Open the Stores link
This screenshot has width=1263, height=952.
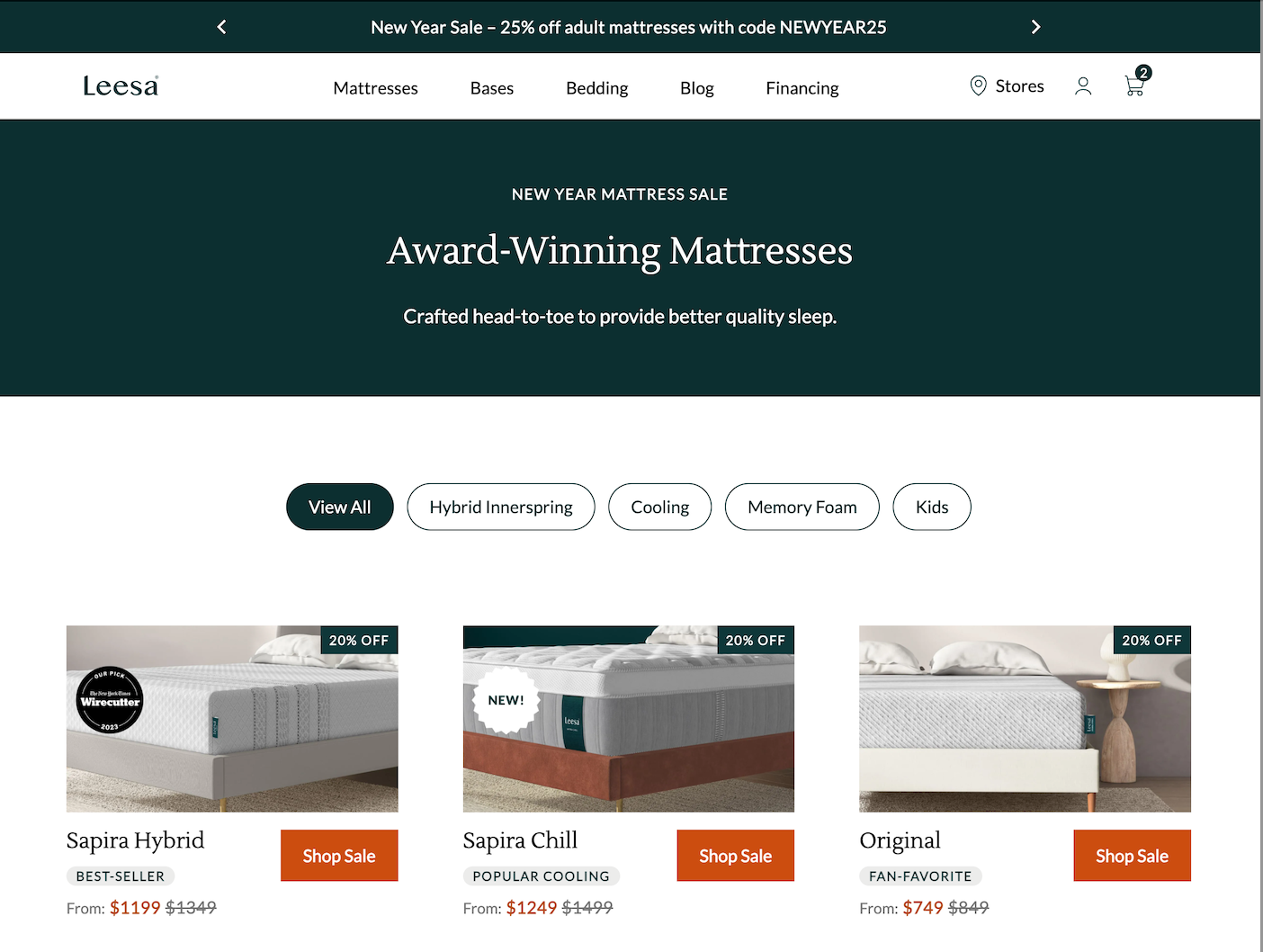(1020, 86)
